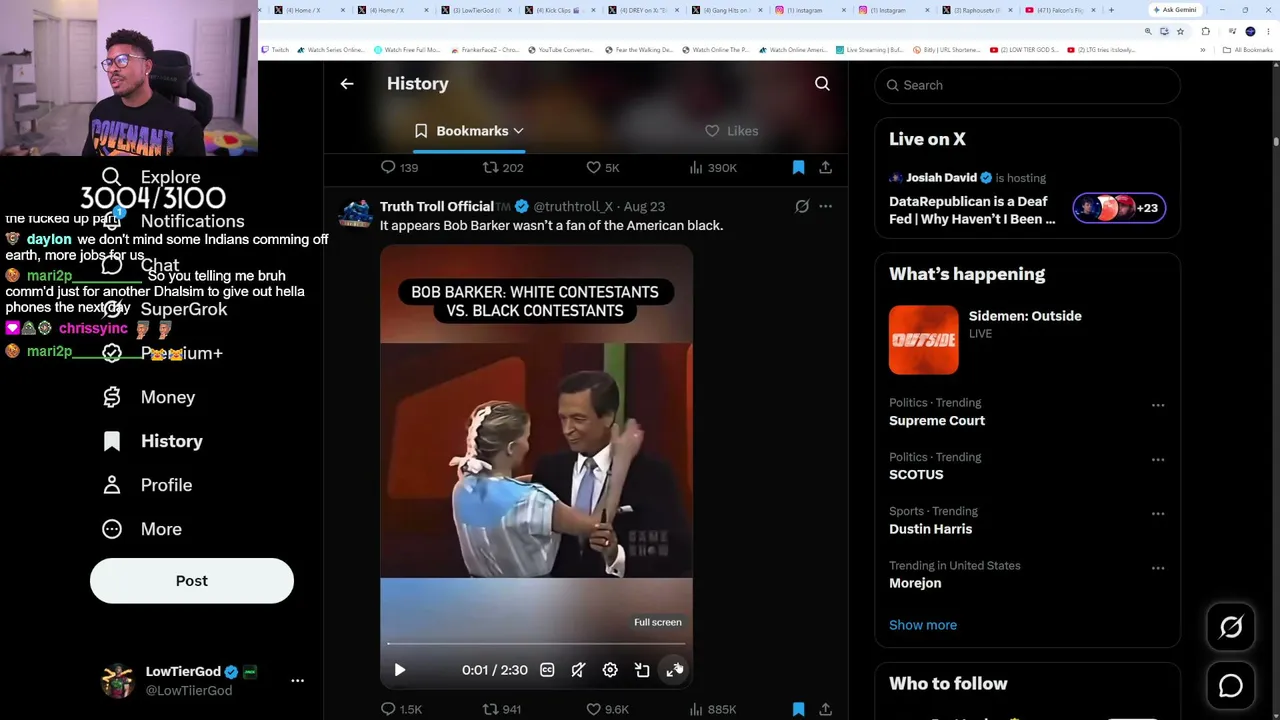This screenshot has width=1280, height=720.
Task: Open LowTierGod account menu dots
Action: point(297,680)
